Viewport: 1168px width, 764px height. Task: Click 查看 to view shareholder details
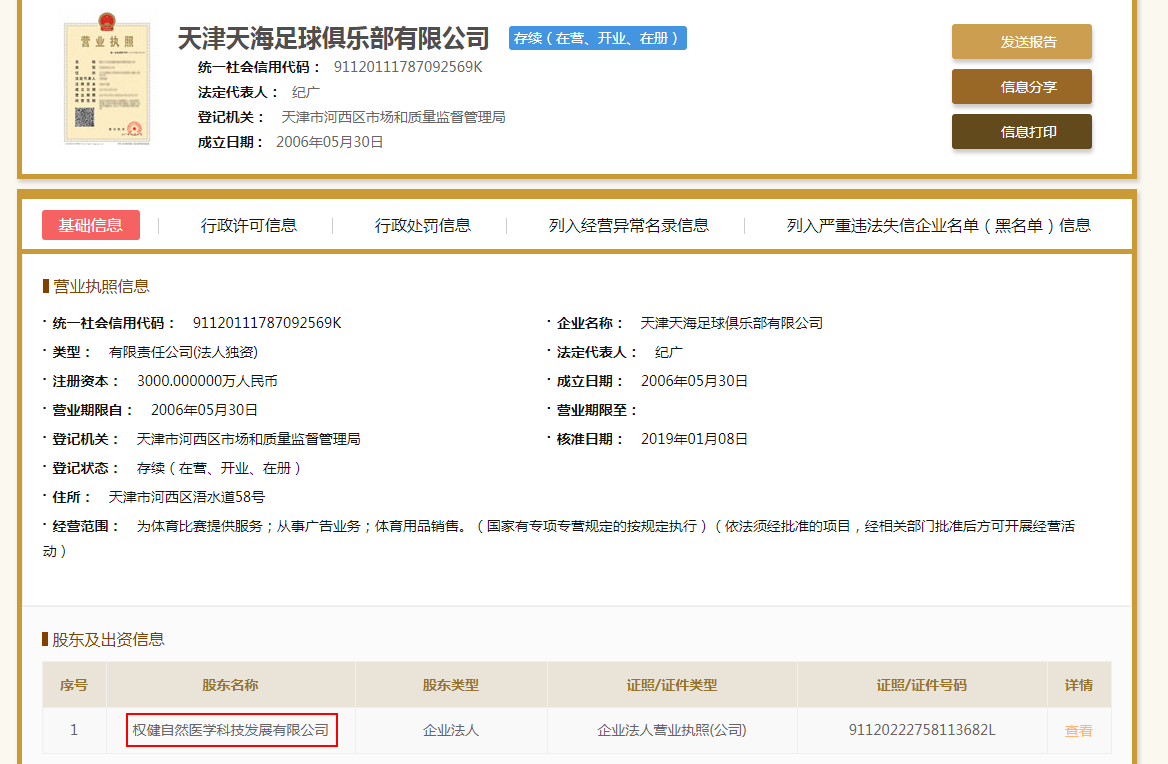point(1078,730)
